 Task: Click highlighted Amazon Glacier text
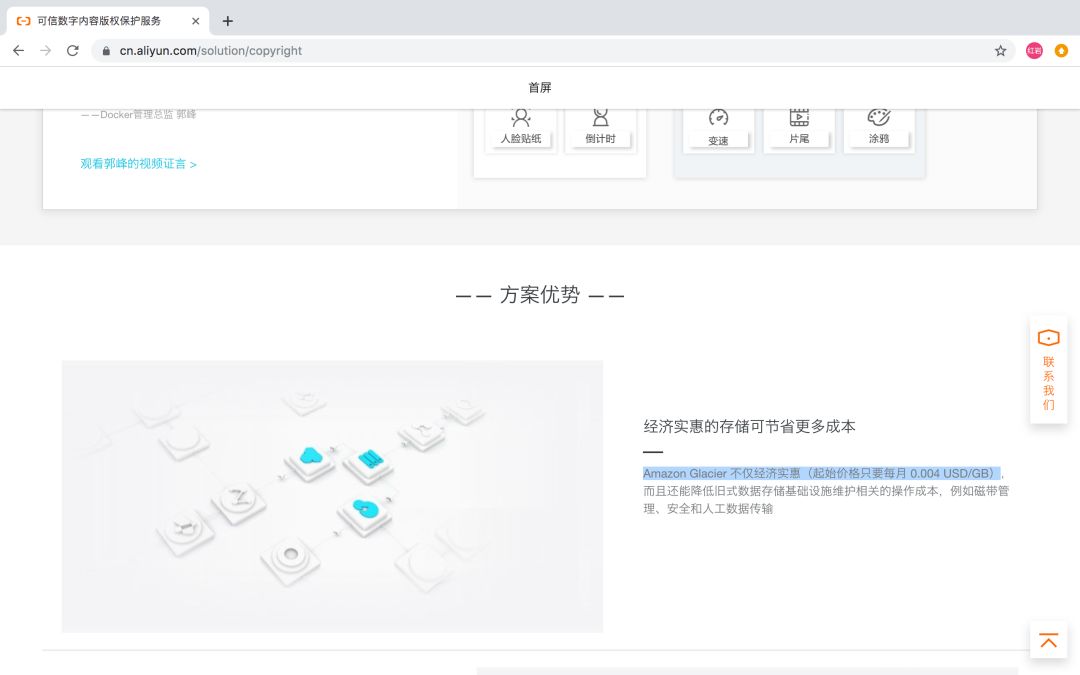pyautogui.click(x=822, y=473)
